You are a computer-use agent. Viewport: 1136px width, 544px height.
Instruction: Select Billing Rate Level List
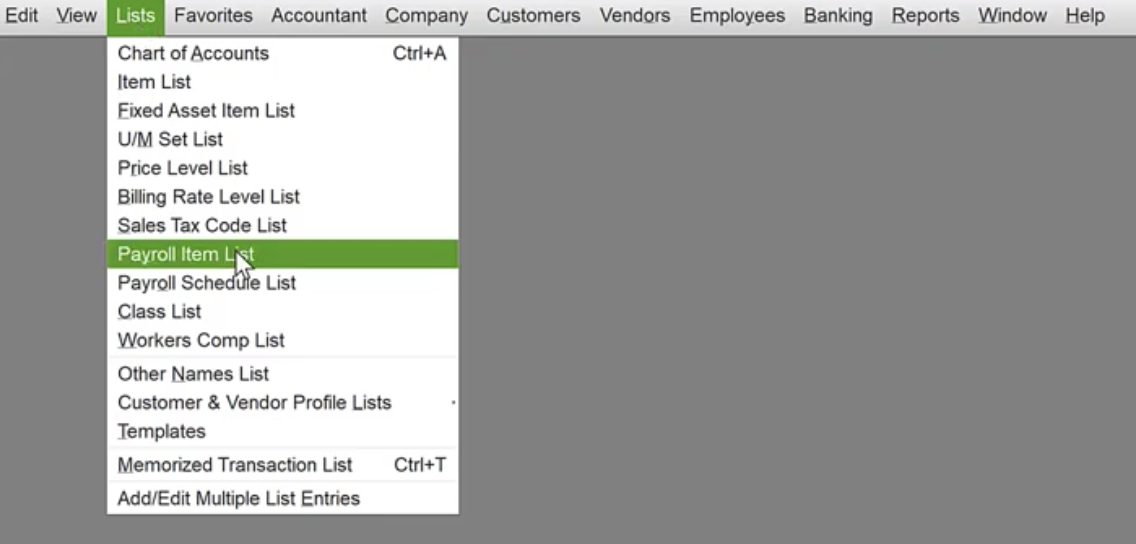(208, 197)
